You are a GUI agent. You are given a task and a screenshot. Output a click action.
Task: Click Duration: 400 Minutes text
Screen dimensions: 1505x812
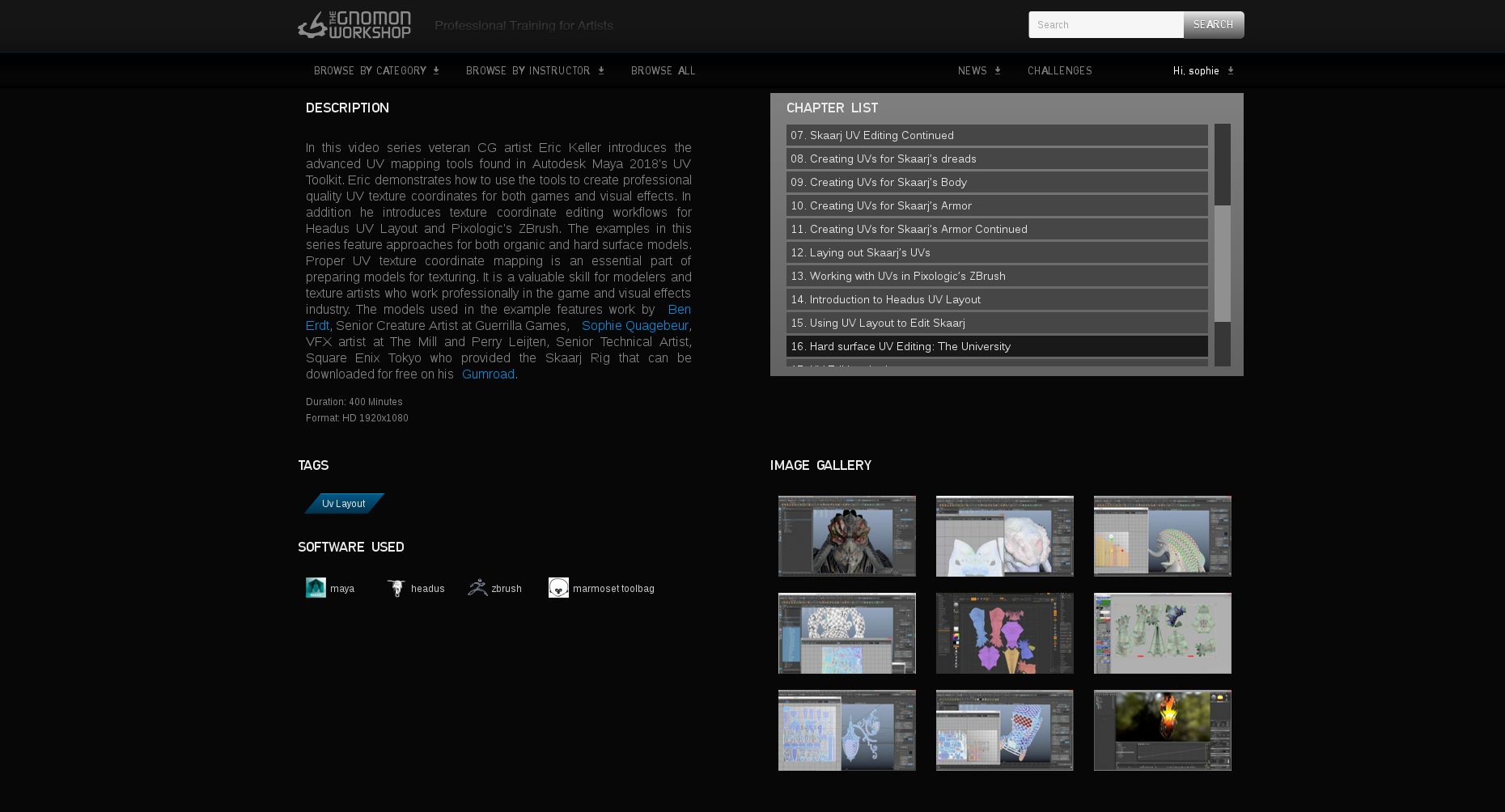354,402
